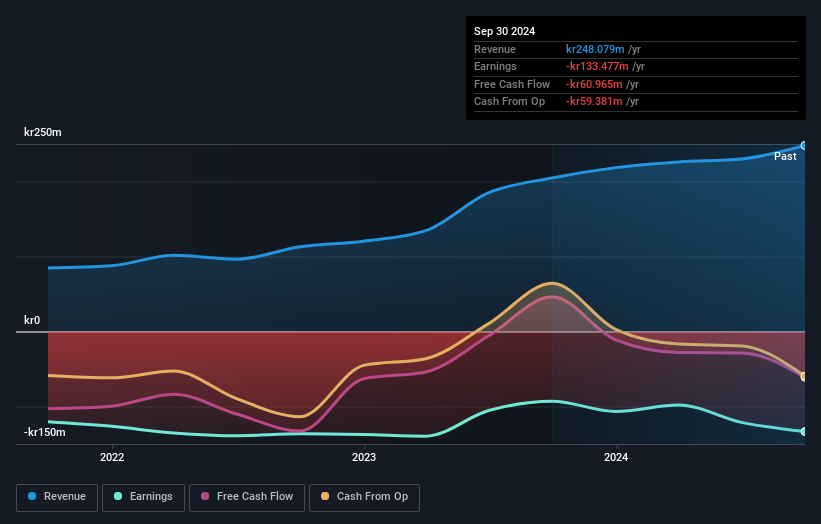
Task: Click the Earnings line end marker
Action: [804, 431]
